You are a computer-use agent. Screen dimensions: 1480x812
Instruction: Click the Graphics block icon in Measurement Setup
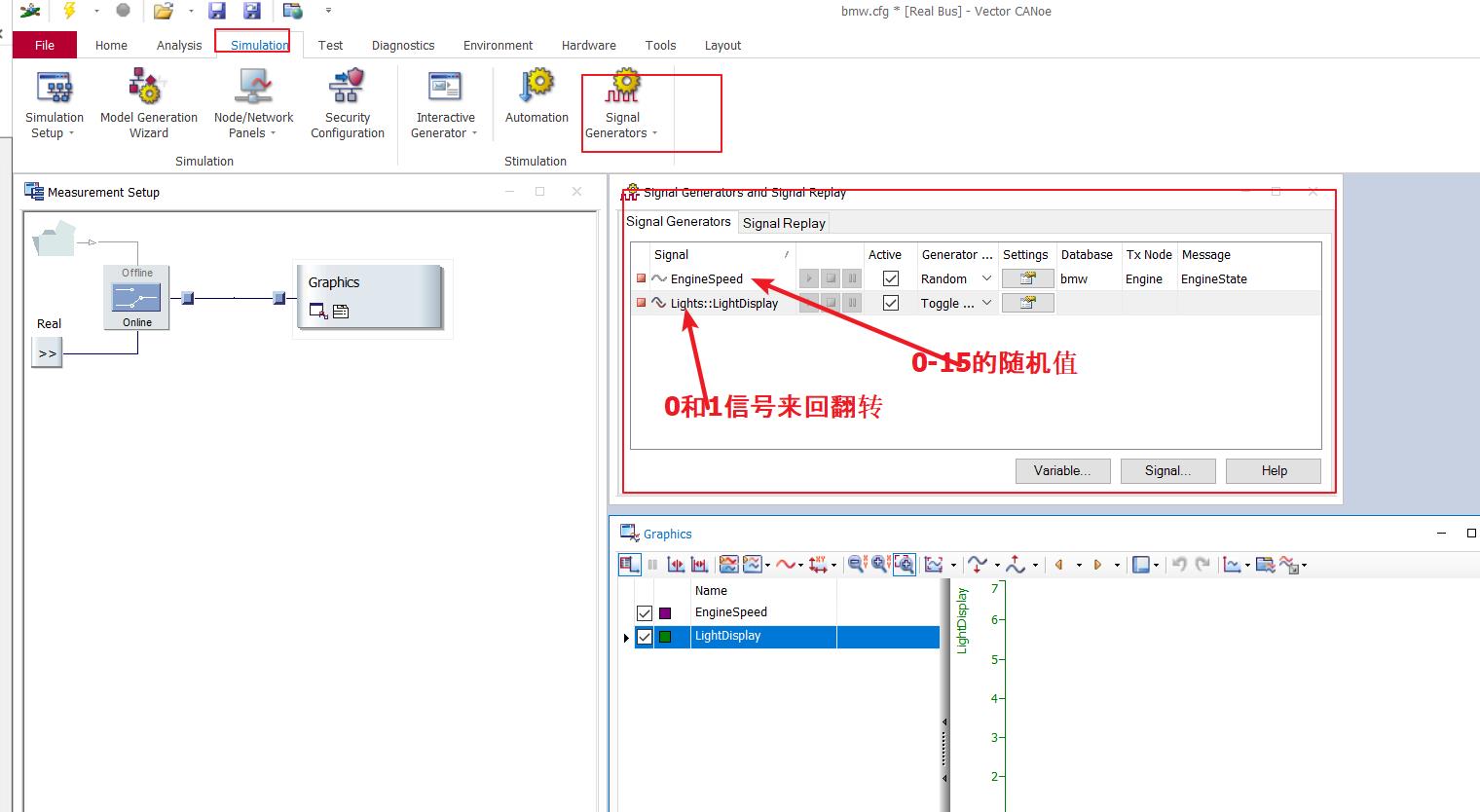[x=369, y=297]
